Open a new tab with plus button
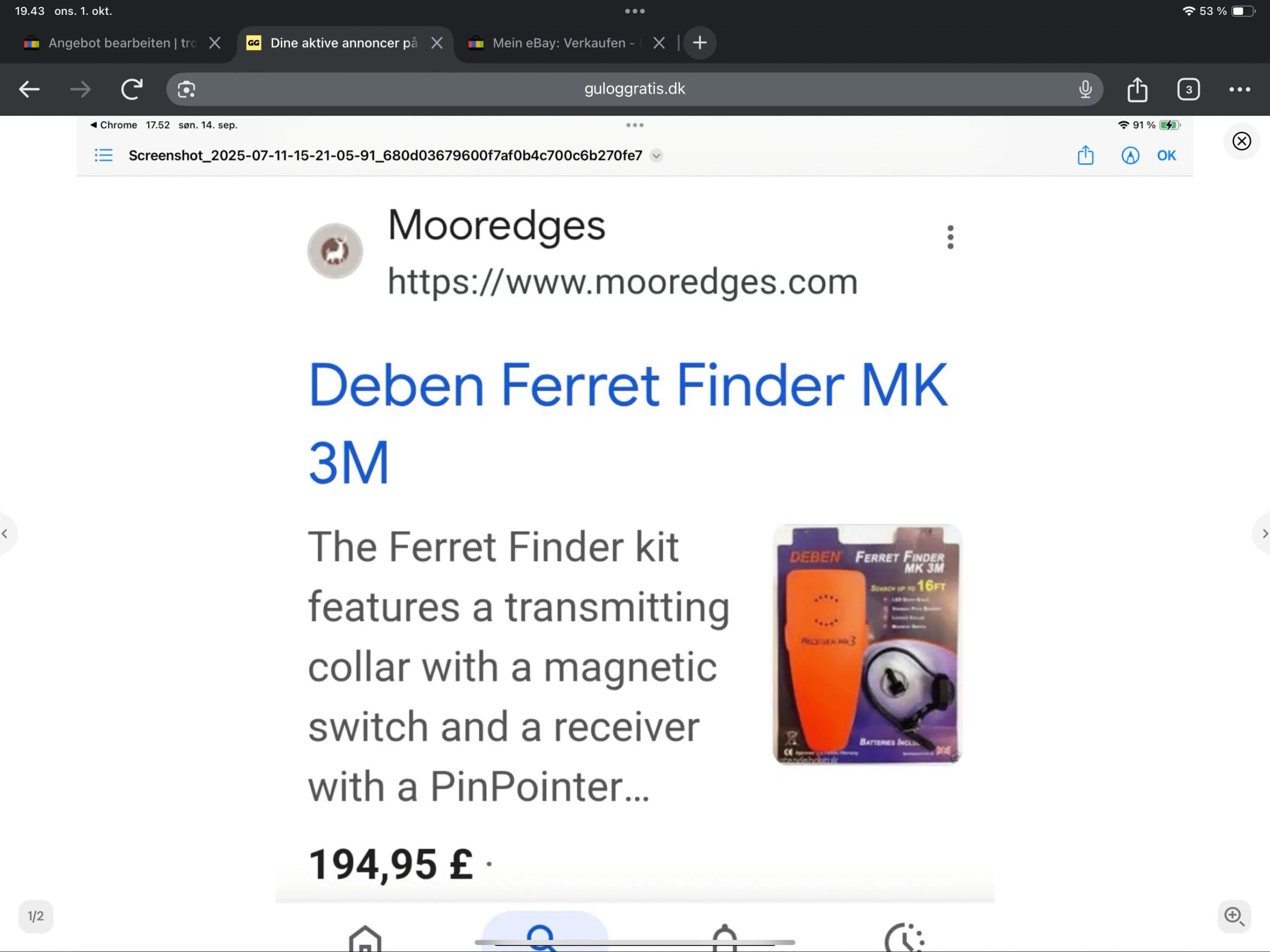This screenshot has width=1270, height=952. pyautogui.click(x=699, y=43)
